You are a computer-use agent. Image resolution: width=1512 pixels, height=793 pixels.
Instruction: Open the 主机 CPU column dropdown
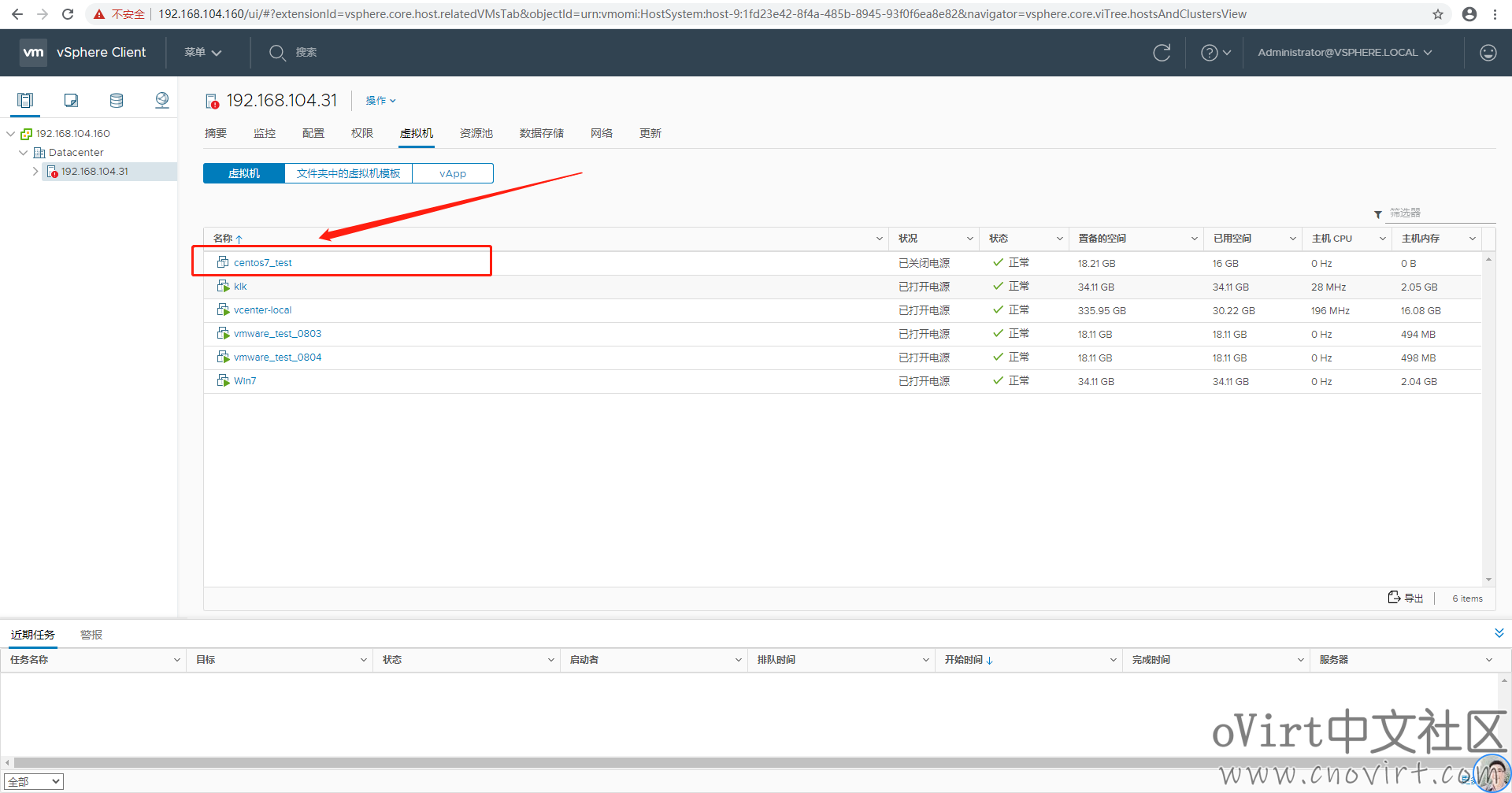click(x=1382, y=239)
